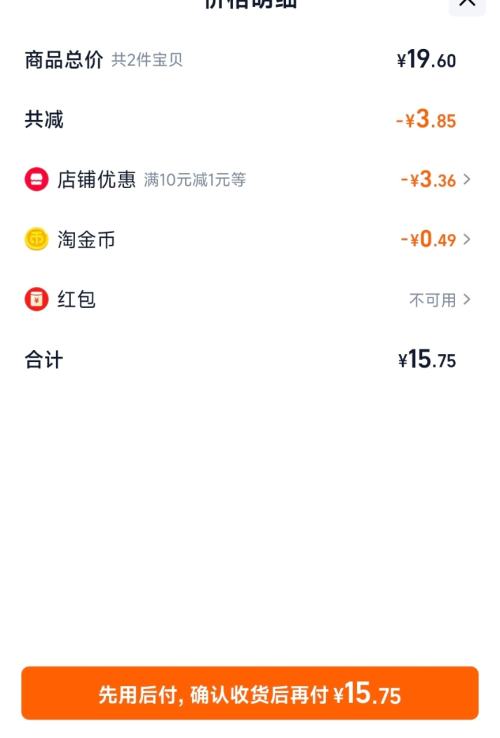This screenshot has height=738, width=500.
Task: Tap the 合计 ¥15.75 final amount
Action: 427,360
